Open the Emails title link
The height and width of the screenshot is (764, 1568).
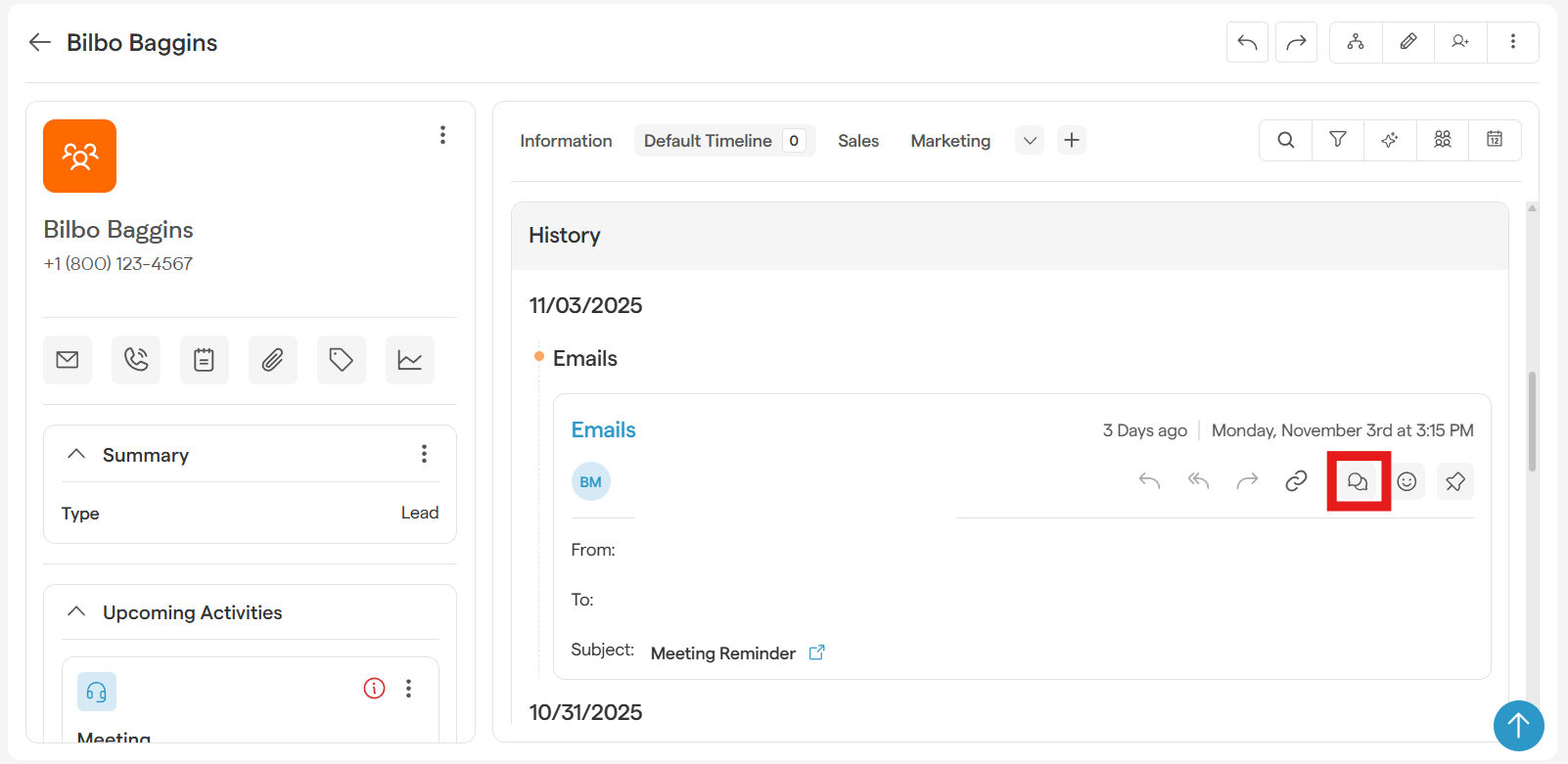click(603, 430)
